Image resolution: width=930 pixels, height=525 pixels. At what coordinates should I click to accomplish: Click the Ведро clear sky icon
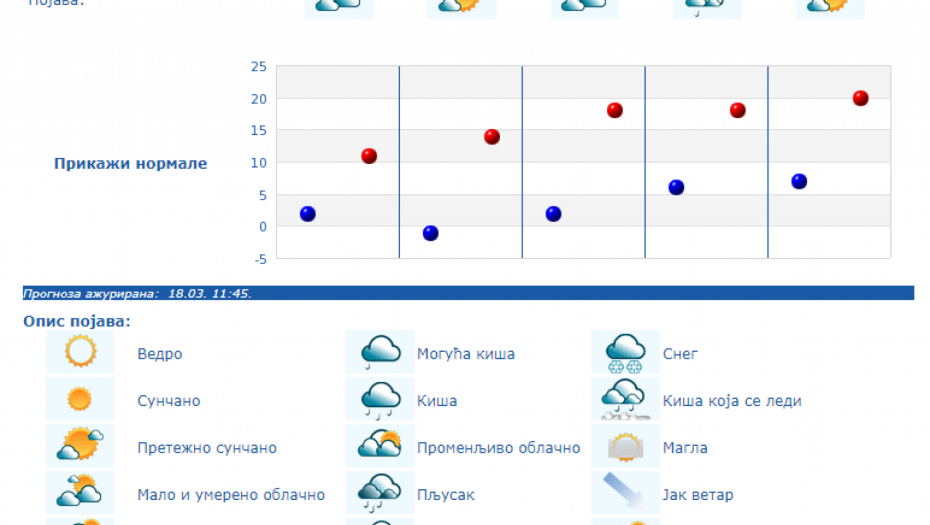[x=80, y=353]
